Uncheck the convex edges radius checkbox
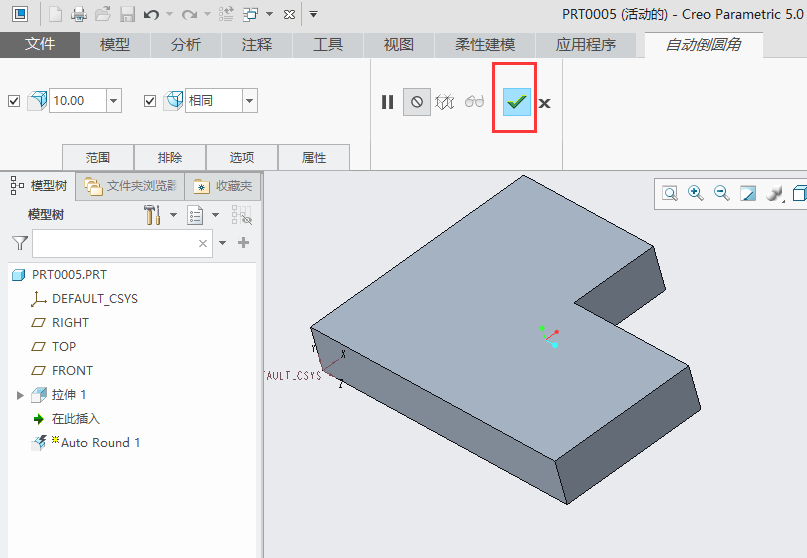Image resolution: width=807 pixels, height=558 pixels. (x=14, y=101)
